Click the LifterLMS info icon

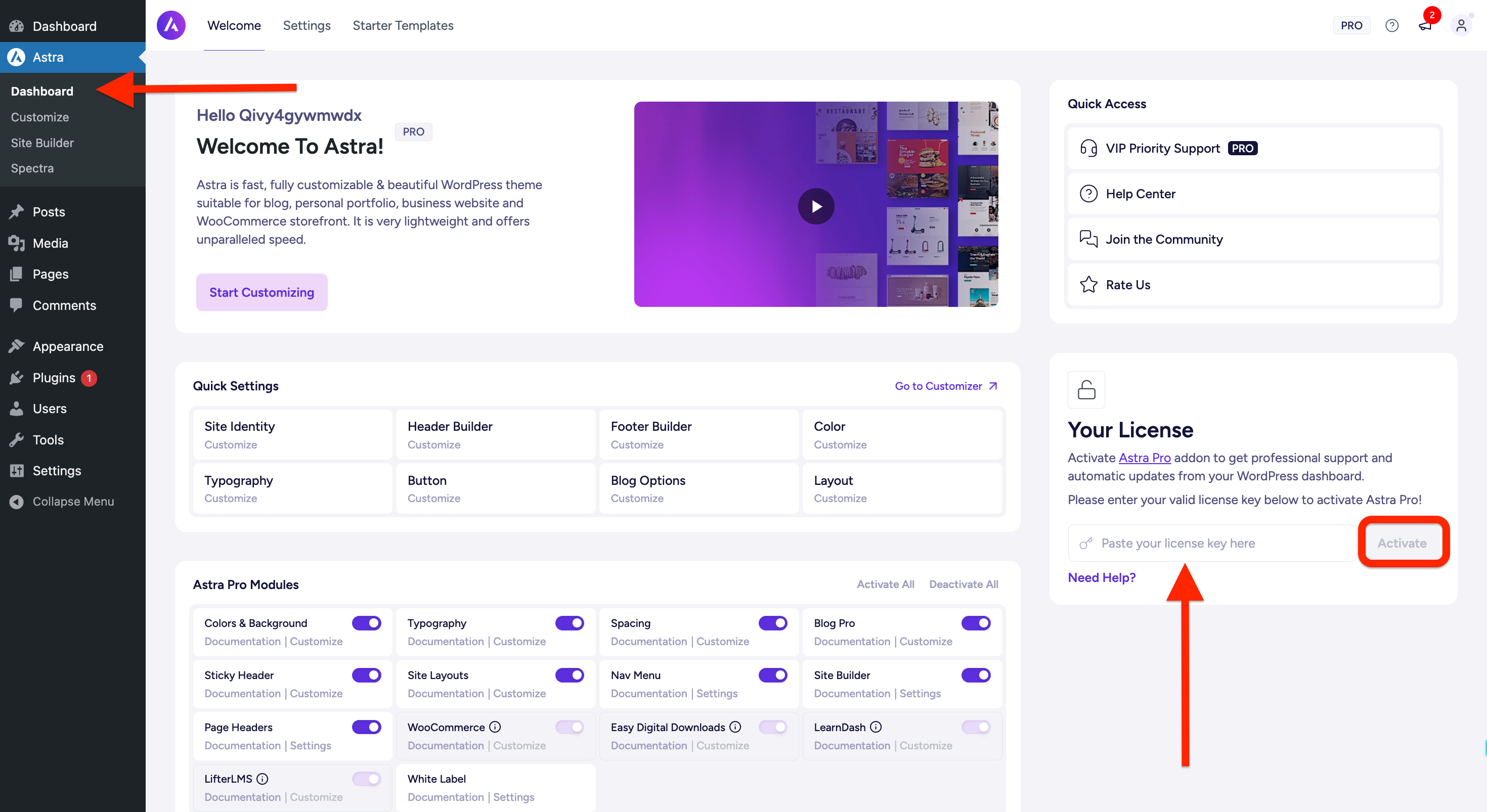pos(262,779)
